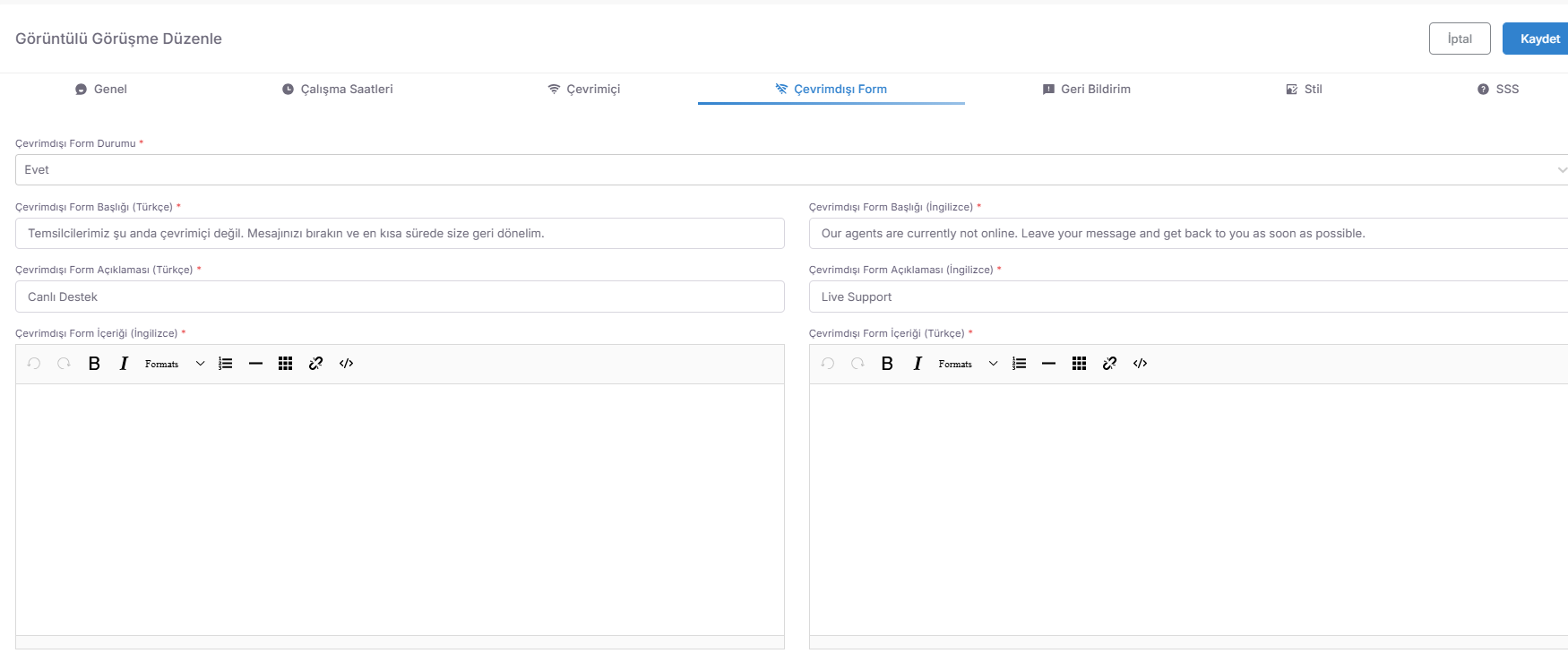Open Formats dropdown in English content editor
This screenshot has height=662, width=1568.
point(175,364)
